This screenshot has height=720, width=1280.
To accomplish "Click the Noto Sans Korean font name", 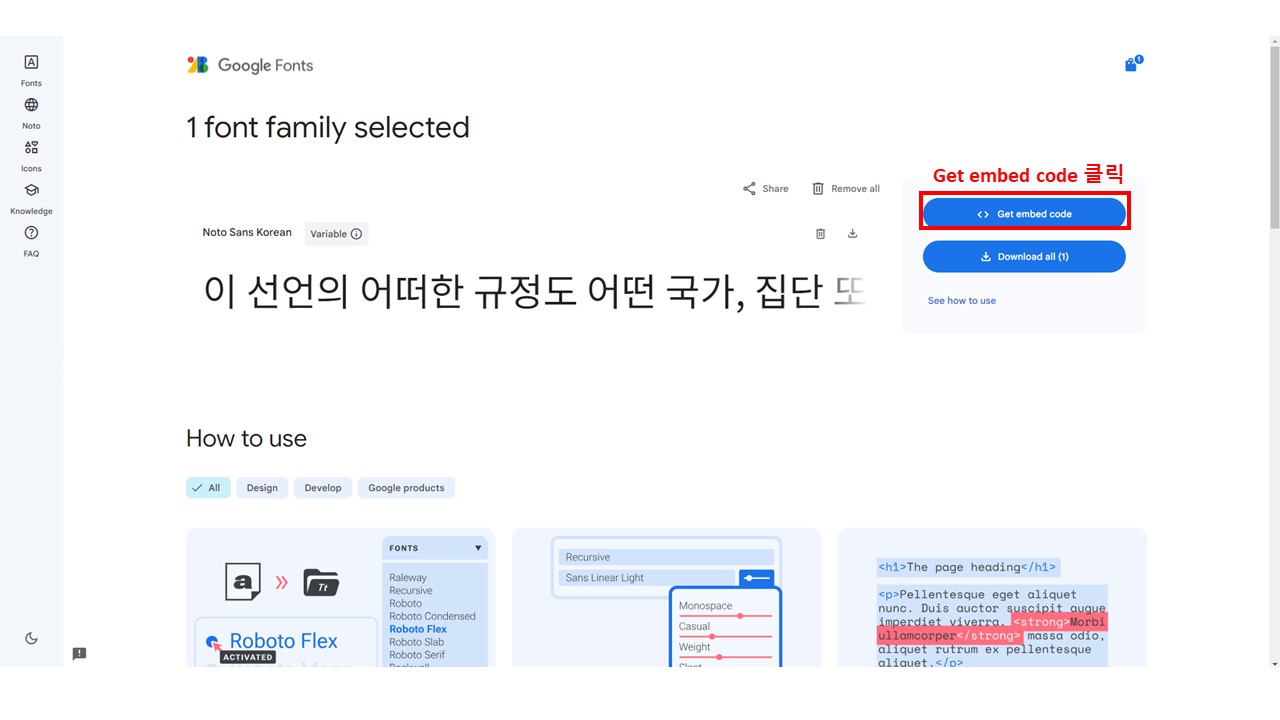I will pos(247,232).
